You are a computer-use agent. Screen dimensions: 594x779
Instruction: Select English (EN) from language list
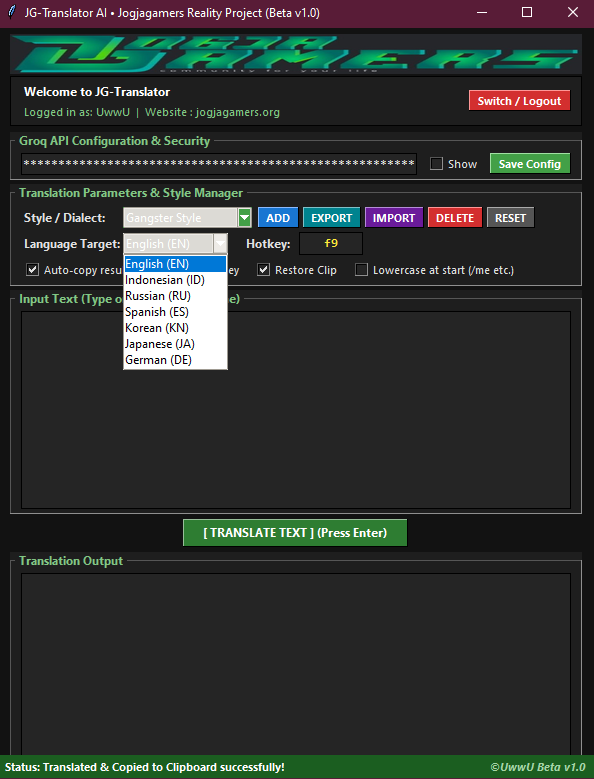[175, 264]
